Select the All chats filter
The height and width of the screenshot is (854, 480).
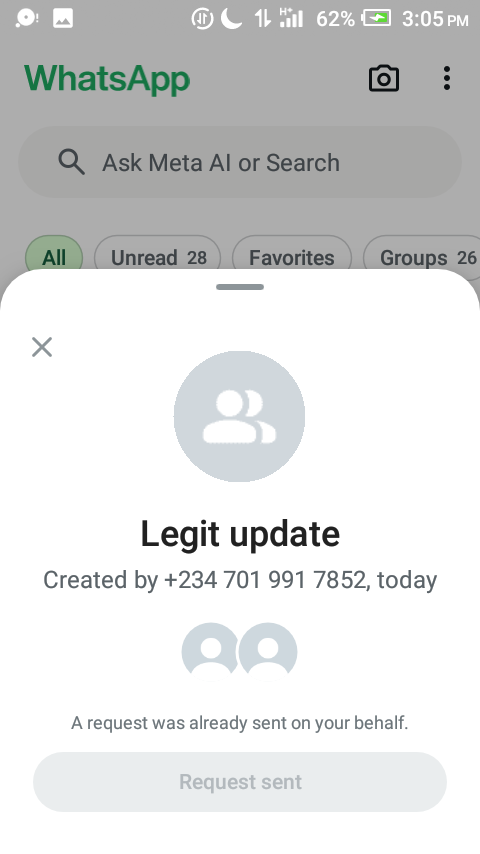point(54,257)
